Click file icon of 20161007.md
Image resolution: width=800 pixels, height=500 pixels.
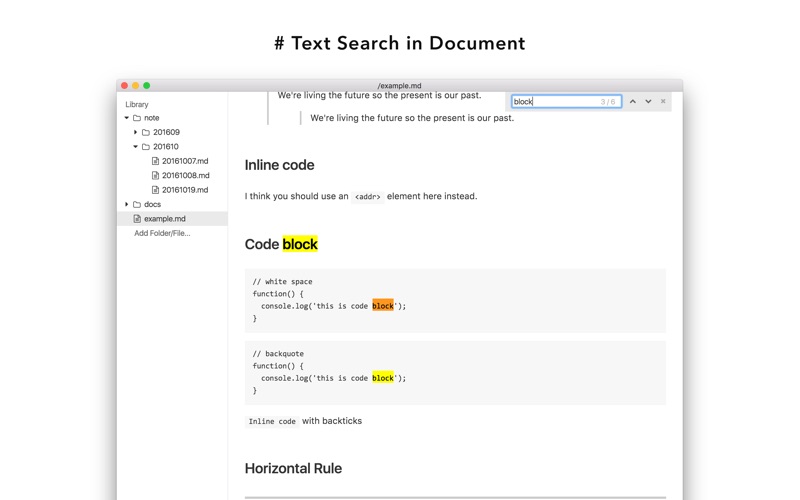tap(155, 161)
